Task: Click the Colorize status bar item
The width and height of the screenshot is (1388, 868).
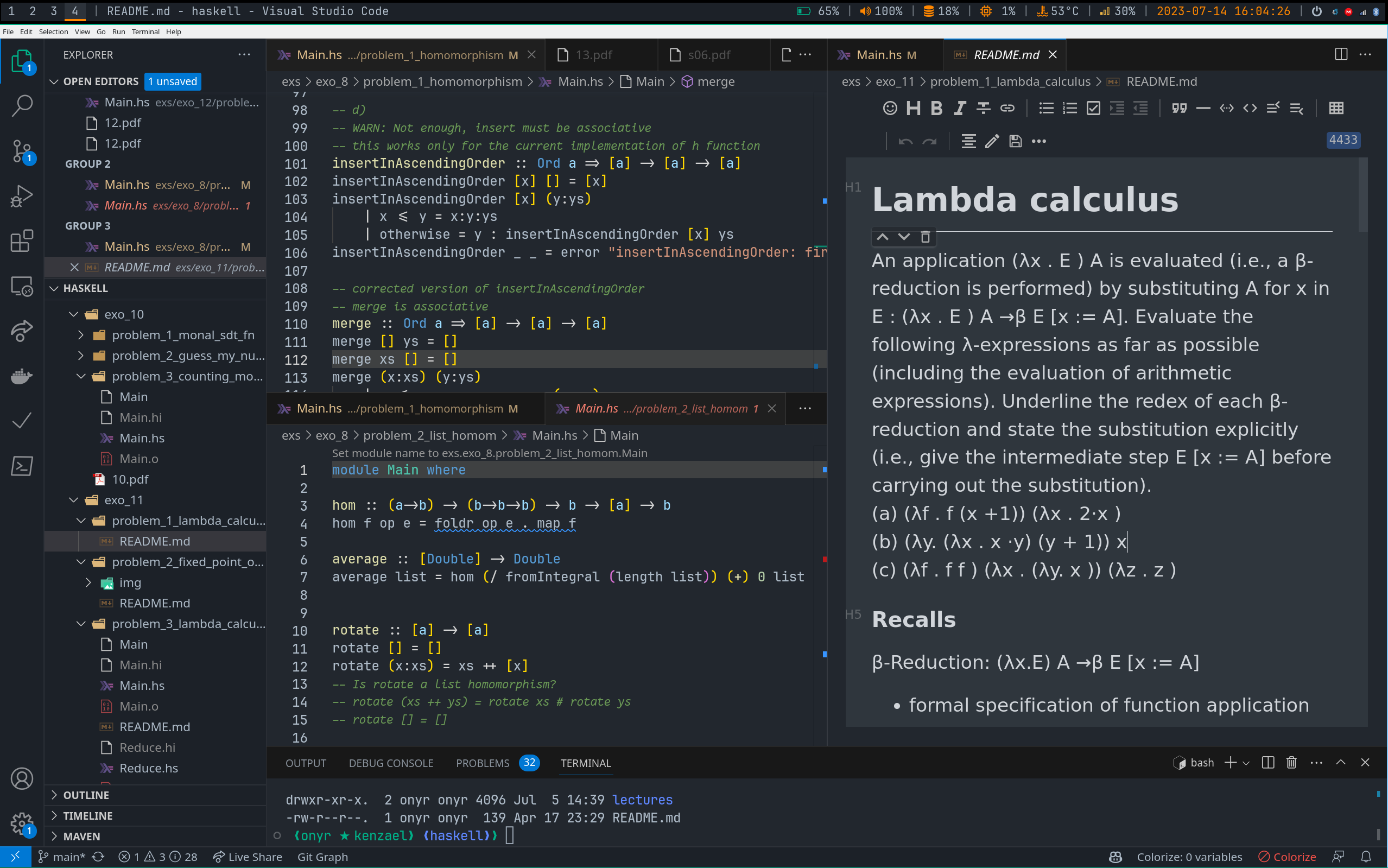Action: click(x=1288, y=857)
